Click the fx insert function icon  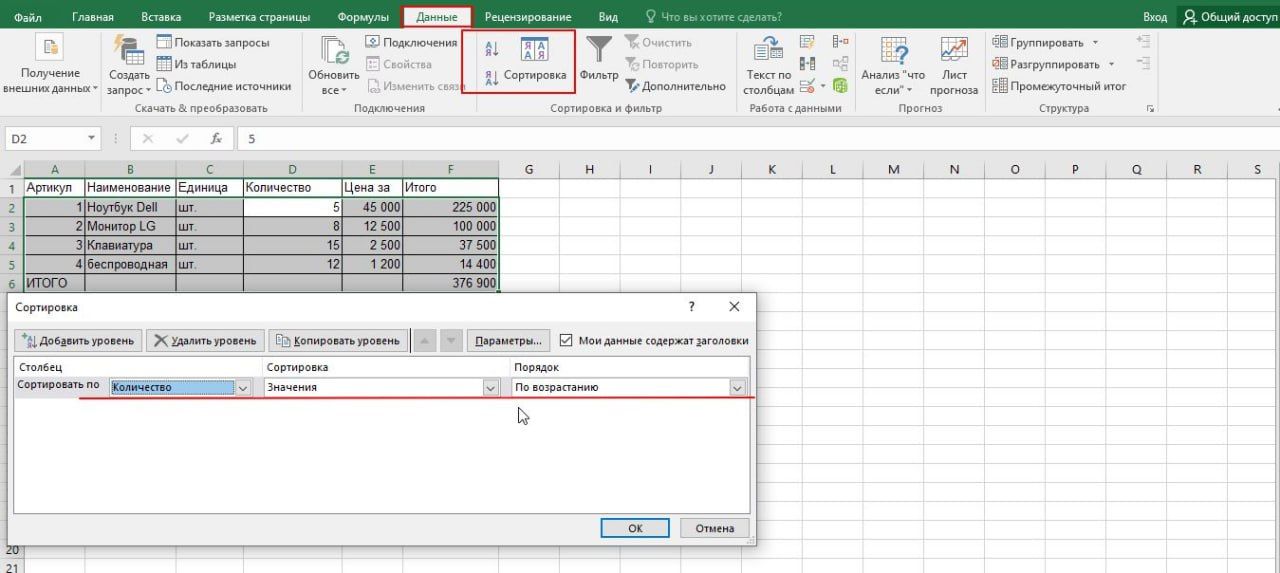[x=216, y=138]
